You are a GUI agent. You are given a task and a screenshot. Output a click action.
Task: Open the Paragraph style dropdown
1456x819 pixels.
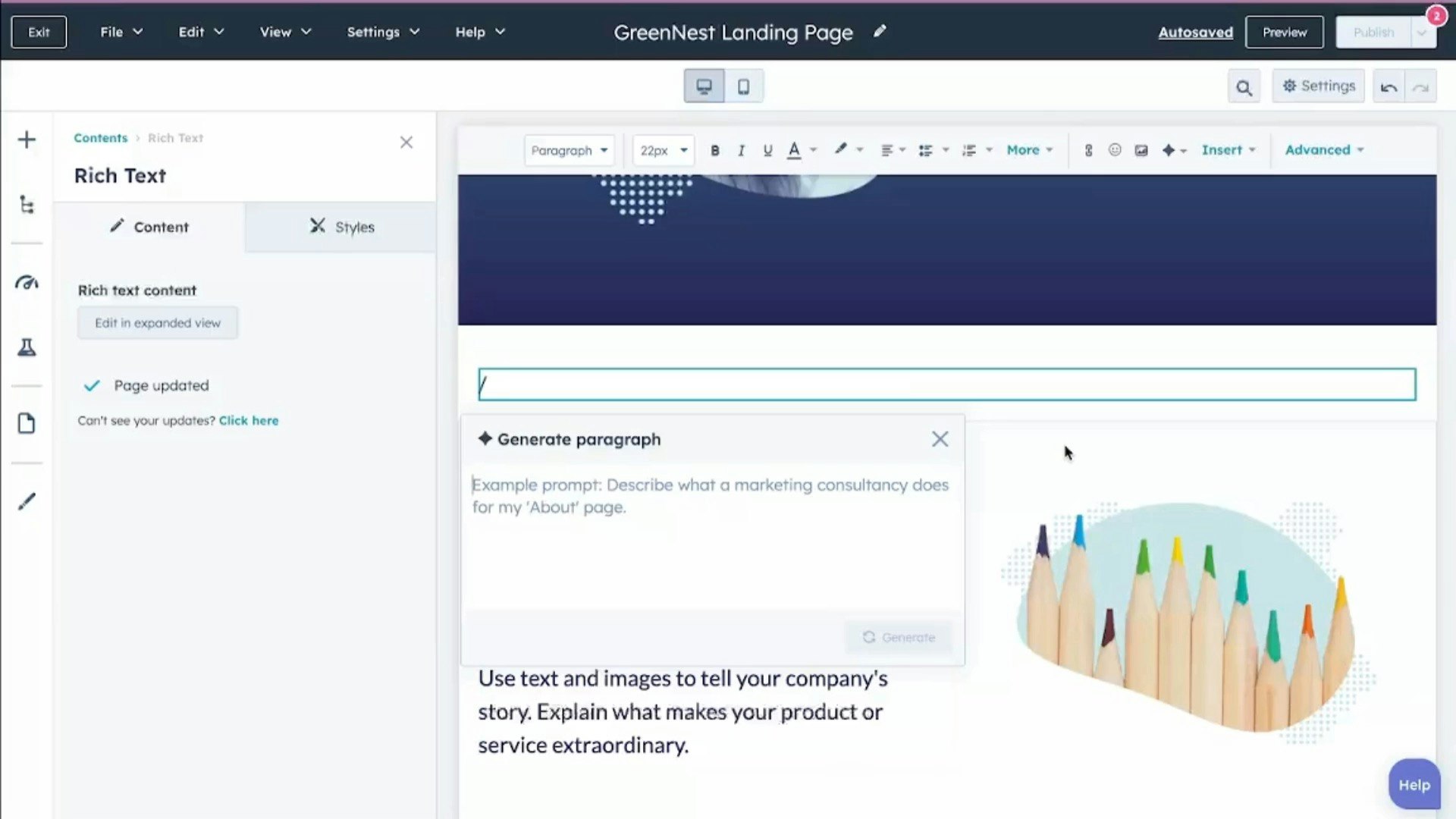tap(569, 150)
